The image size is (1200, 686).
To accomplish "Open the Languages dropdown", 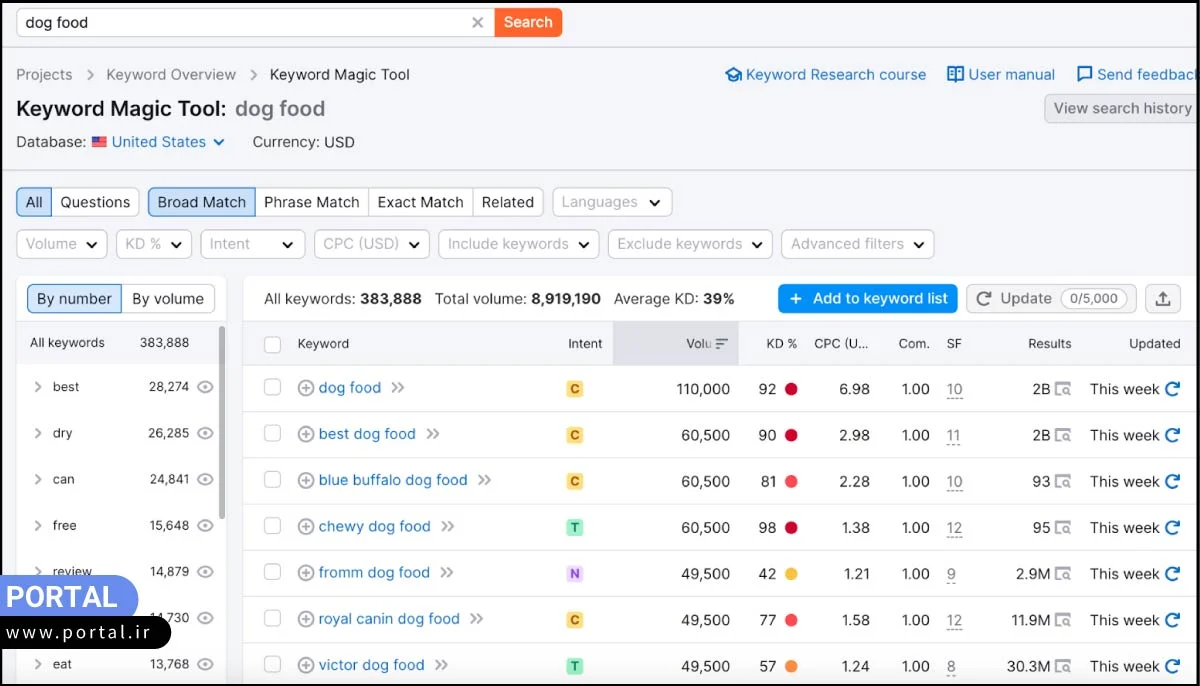I will pos(611,201).
